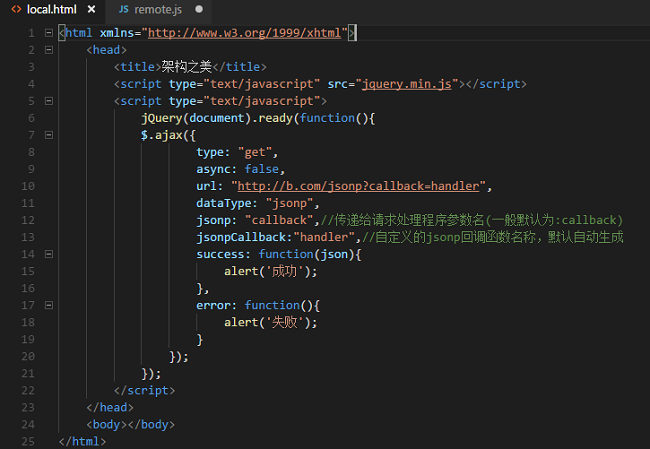Click the comment after jsonp: "callback"
This screenshot has width=650, height=449.
[472, 220]
